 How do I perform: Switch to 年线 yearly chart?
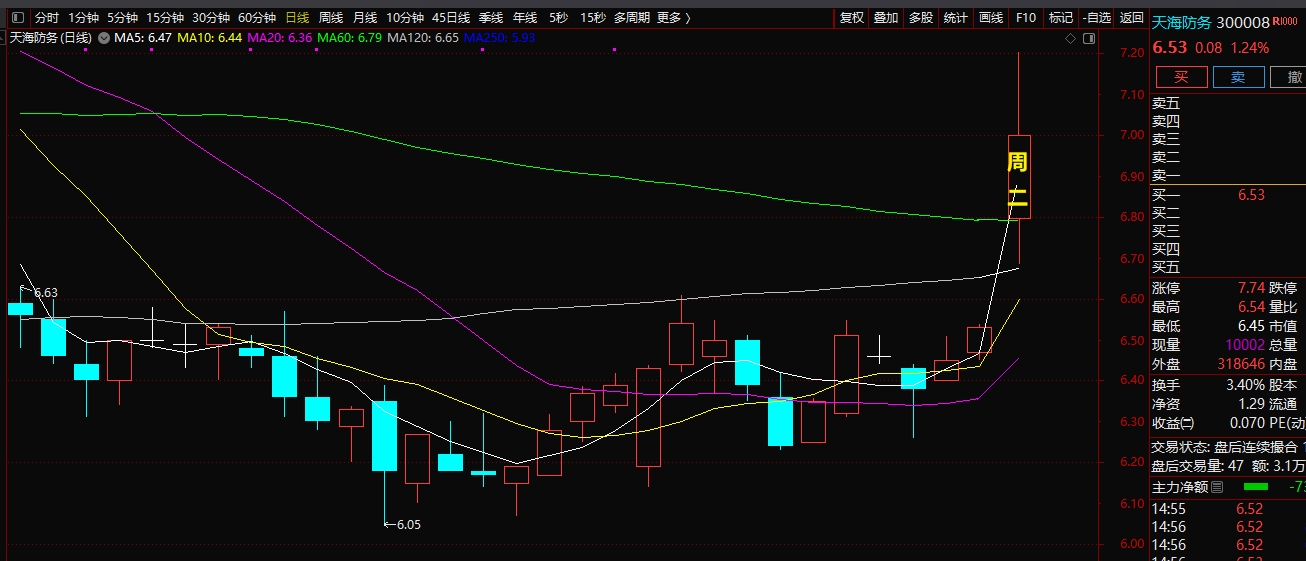[525, 18]
